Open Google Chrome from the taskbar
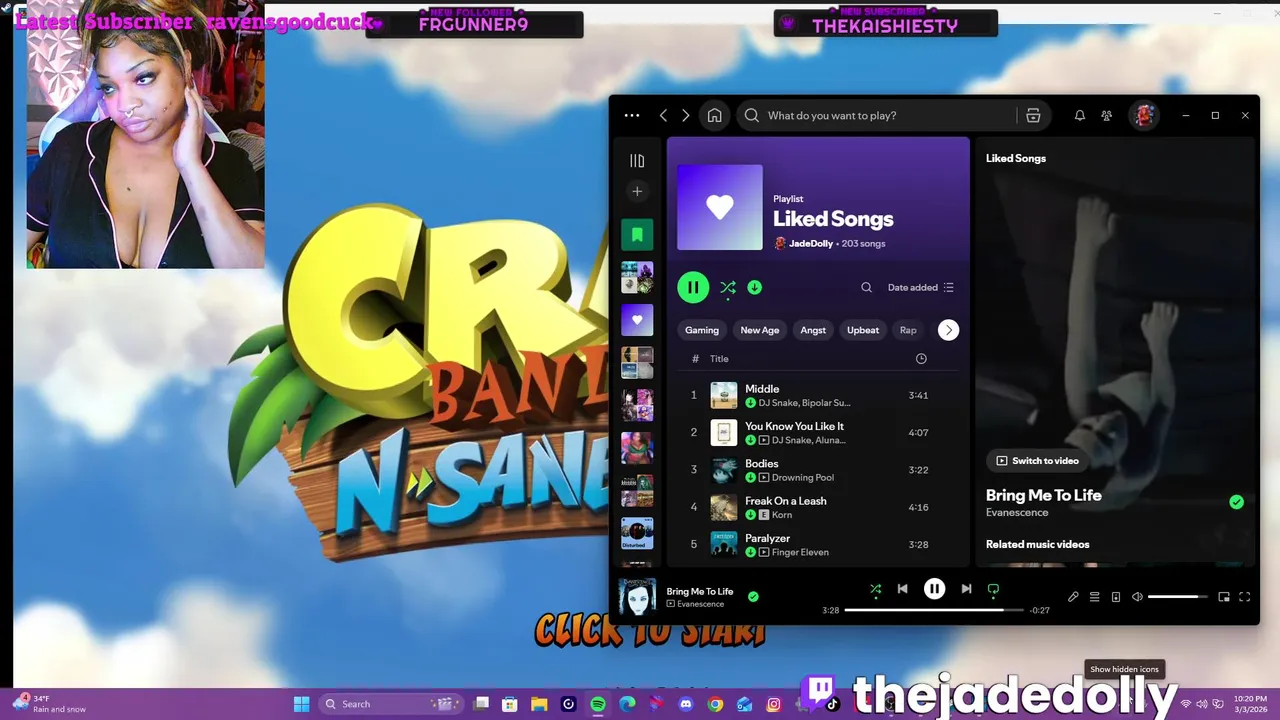 coord(715,704)
